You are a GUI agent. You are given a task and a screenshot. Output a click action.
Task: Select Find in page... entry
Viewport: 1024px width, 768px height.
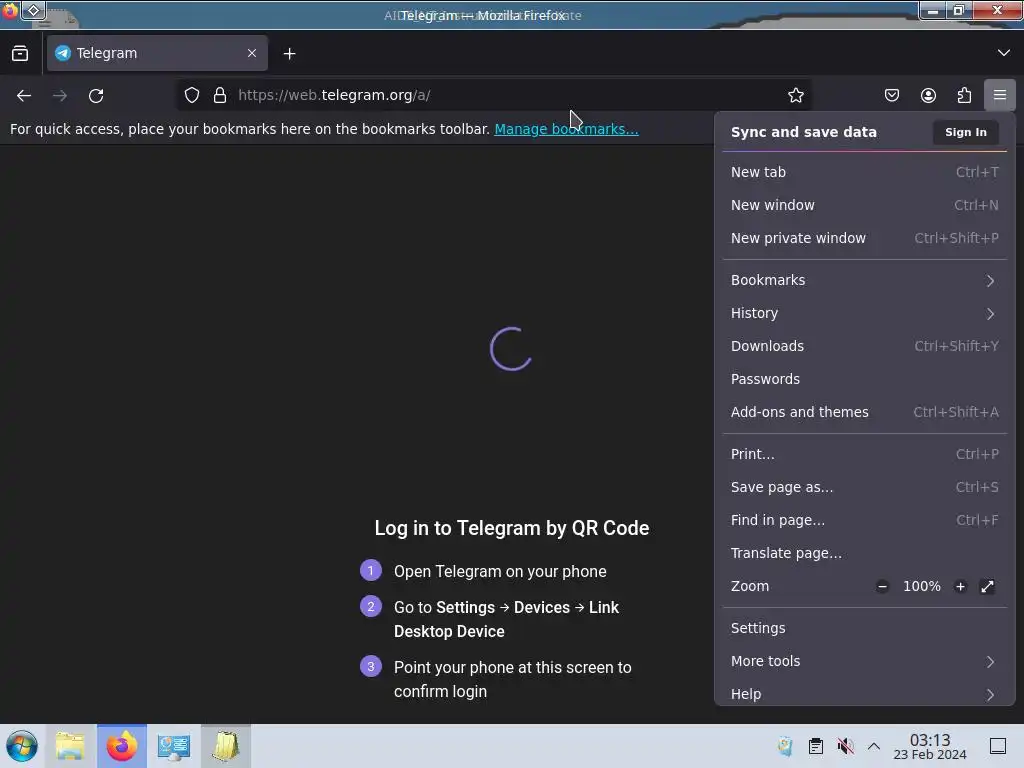click(865, 520)
